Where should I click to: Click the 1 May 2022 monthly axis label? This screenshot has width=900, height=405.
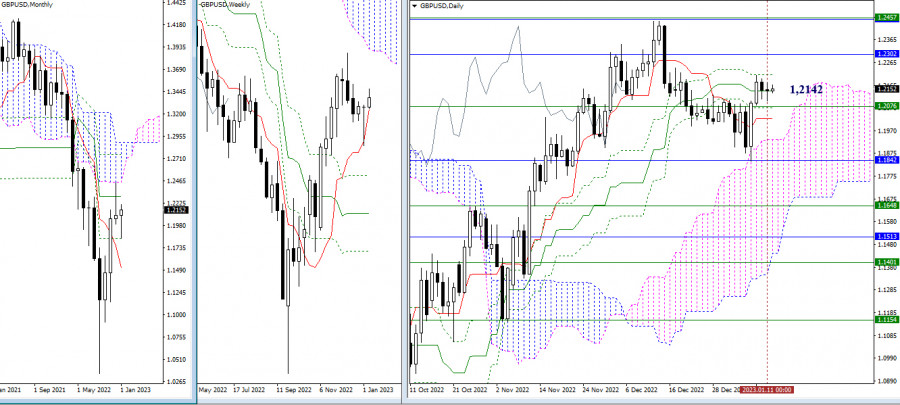point(94,390)
